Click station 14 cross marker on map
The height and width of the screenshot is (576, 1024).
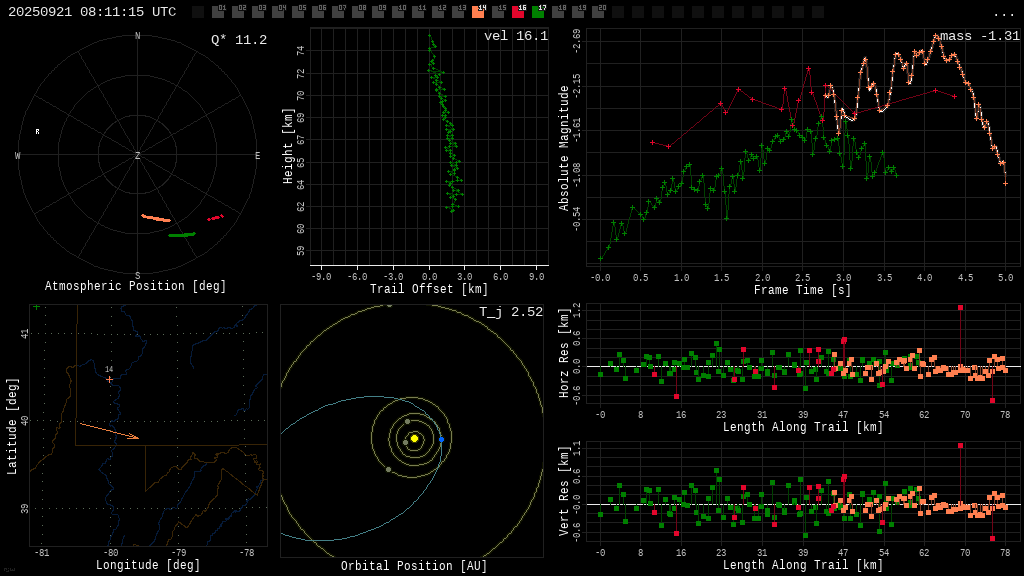110,379
